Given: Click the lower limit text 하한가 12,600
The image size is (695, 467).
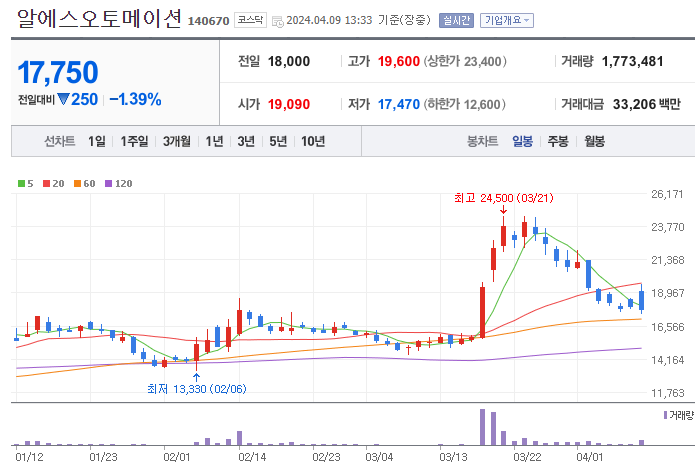Looking at the screenshot, I should click(x=464, y=105).
